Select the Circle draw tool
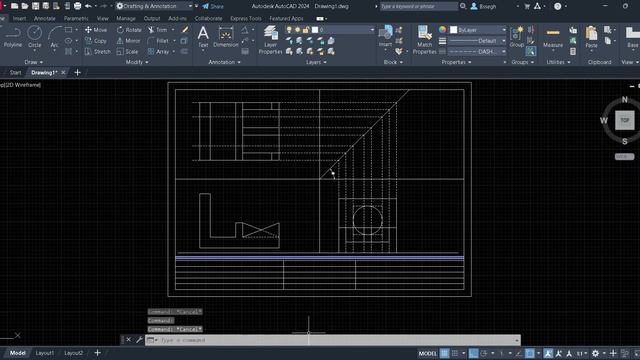The height and width of the screenshot is (360, 640). click(35, 37)
